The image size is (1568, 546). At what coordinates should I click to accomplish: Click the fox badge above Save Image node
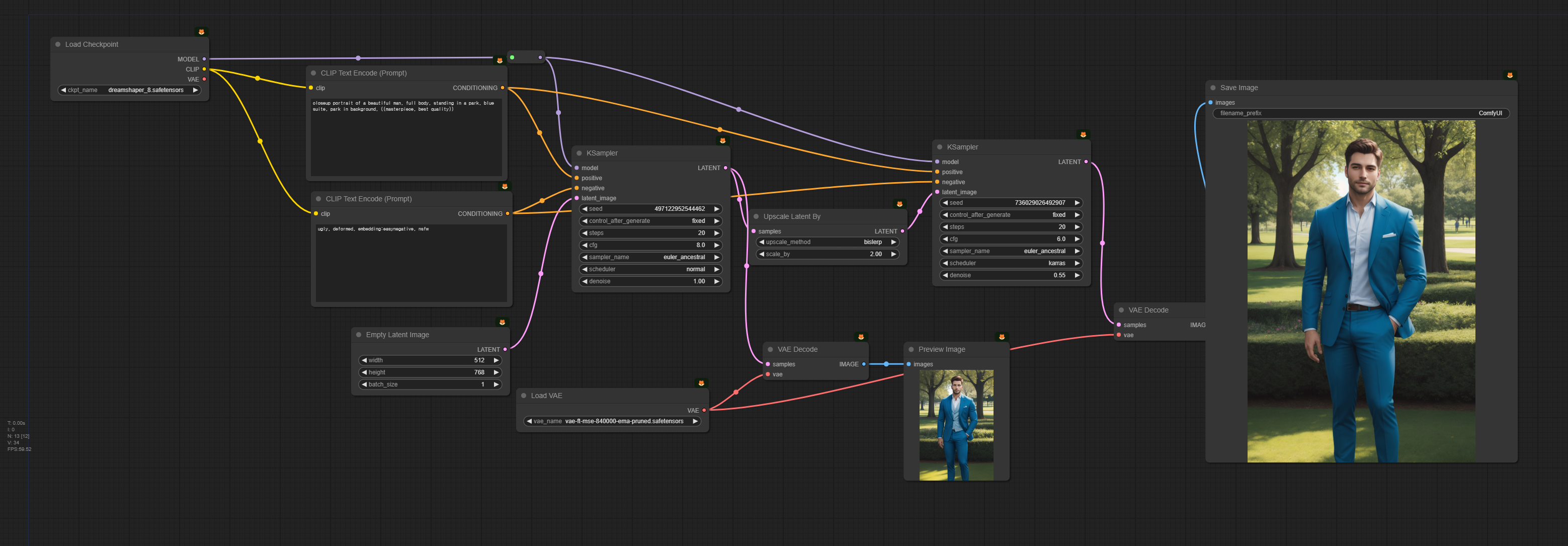click(x=1510, y=75)
